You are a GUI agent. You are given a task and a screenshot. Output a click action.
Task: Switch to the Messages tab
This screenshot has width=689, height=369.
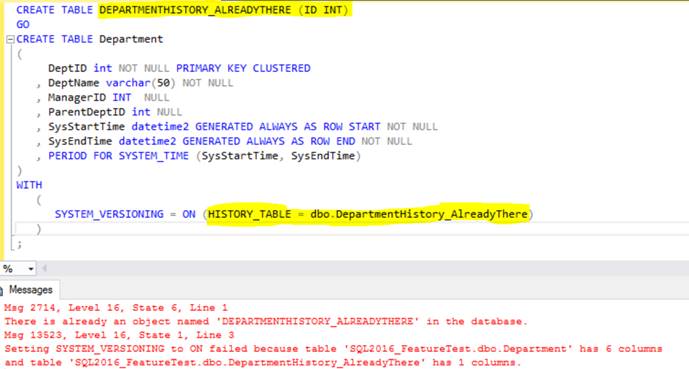click(x=30, y=290)
